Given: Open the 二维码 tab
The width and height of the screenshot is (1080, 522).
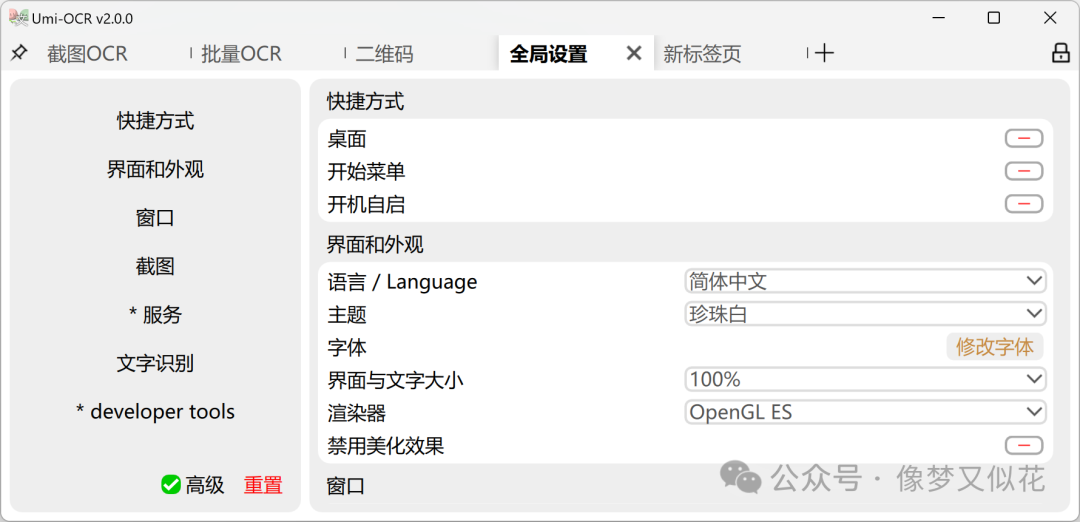Looking at the screenshot, I should pos(384,54).
